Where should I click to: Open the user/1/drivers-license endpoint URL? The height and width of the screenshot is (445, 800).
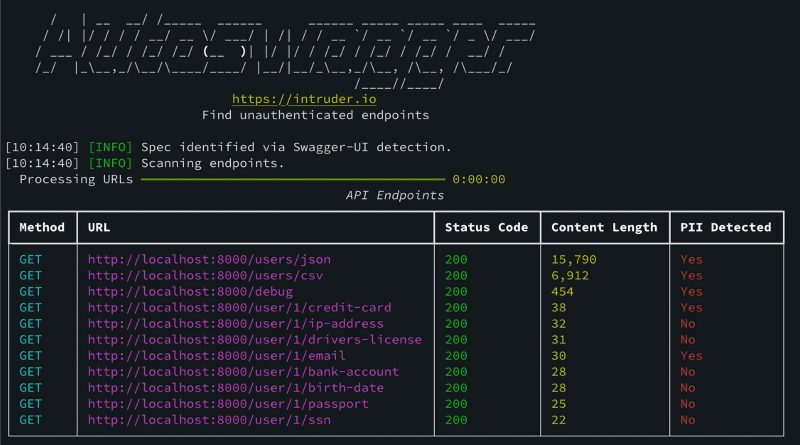point(254,339)
